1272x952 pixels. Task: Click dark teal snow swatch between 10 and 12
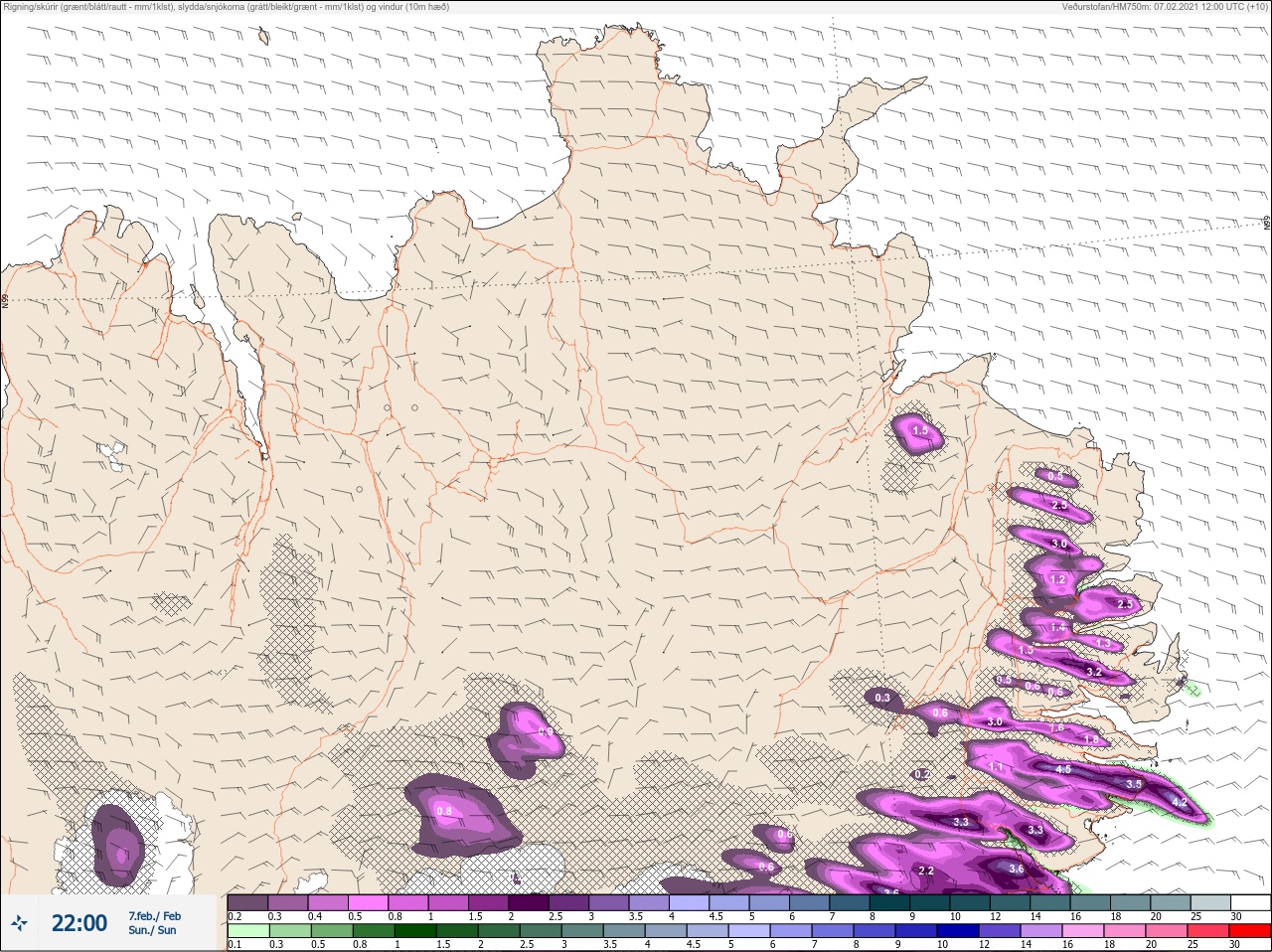[972, 902]
